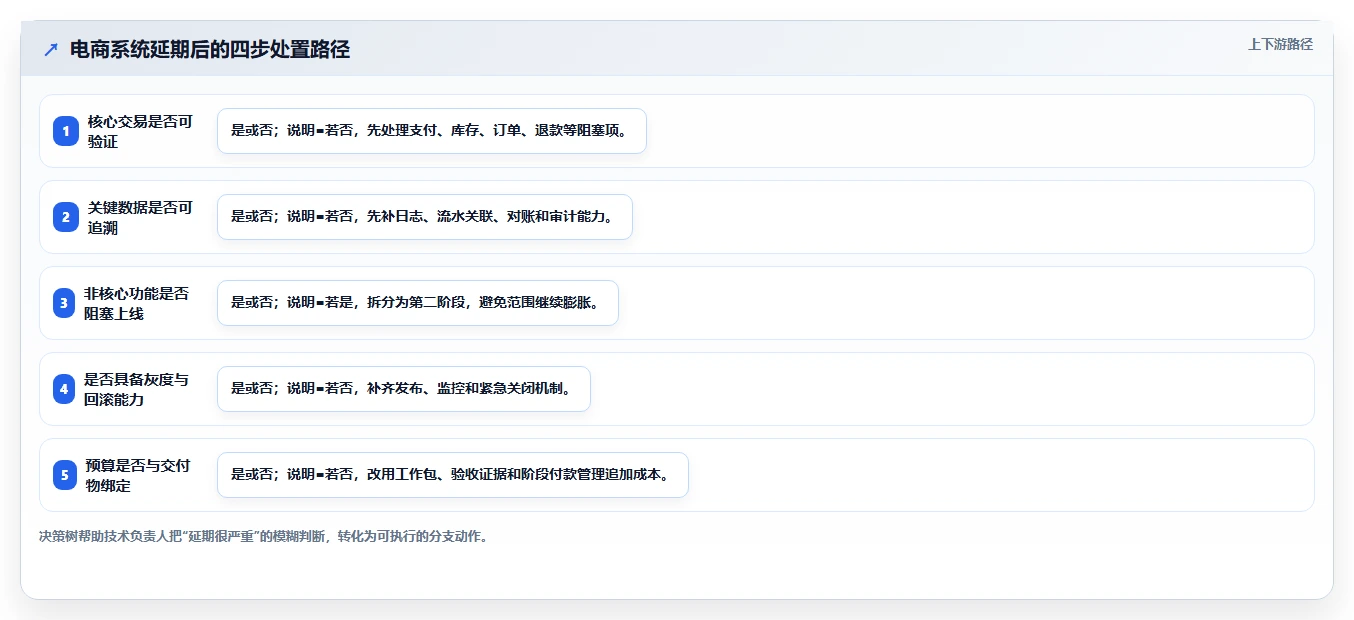
Task: Click the box about 补齐发布、监控和紧急关闭机制
Action: pyautogui.click(x=404, y=389)
